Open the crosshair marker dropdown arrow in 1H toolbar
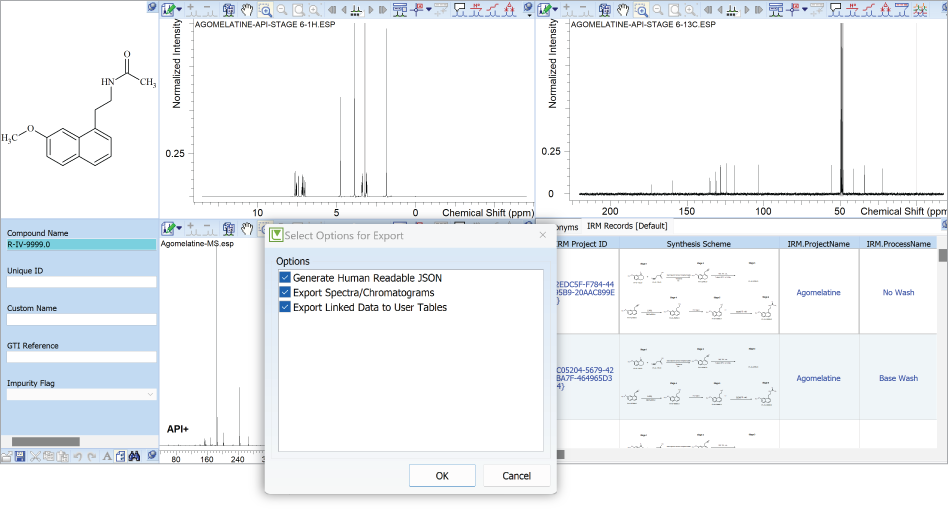This screenshot has height=510, width=948. pyautogui.click(x=429, y=10)
